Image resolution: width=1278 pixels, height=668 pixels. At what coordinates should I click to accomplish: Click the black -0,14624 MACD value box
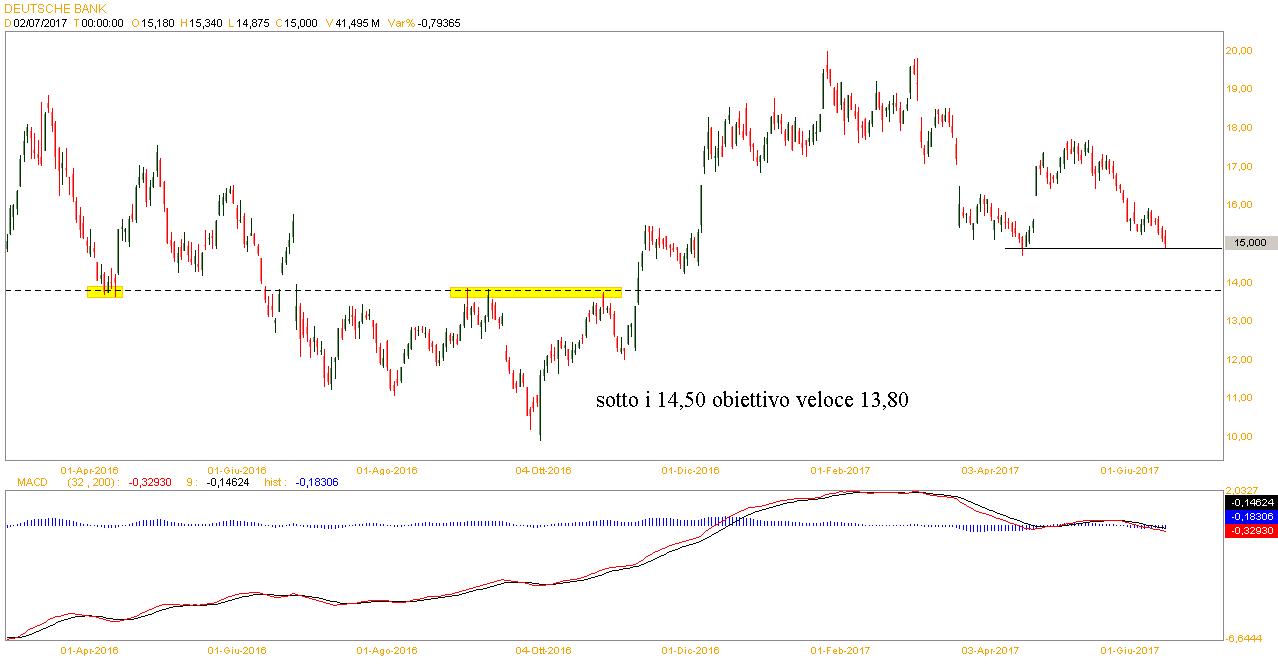[1251, 502]
